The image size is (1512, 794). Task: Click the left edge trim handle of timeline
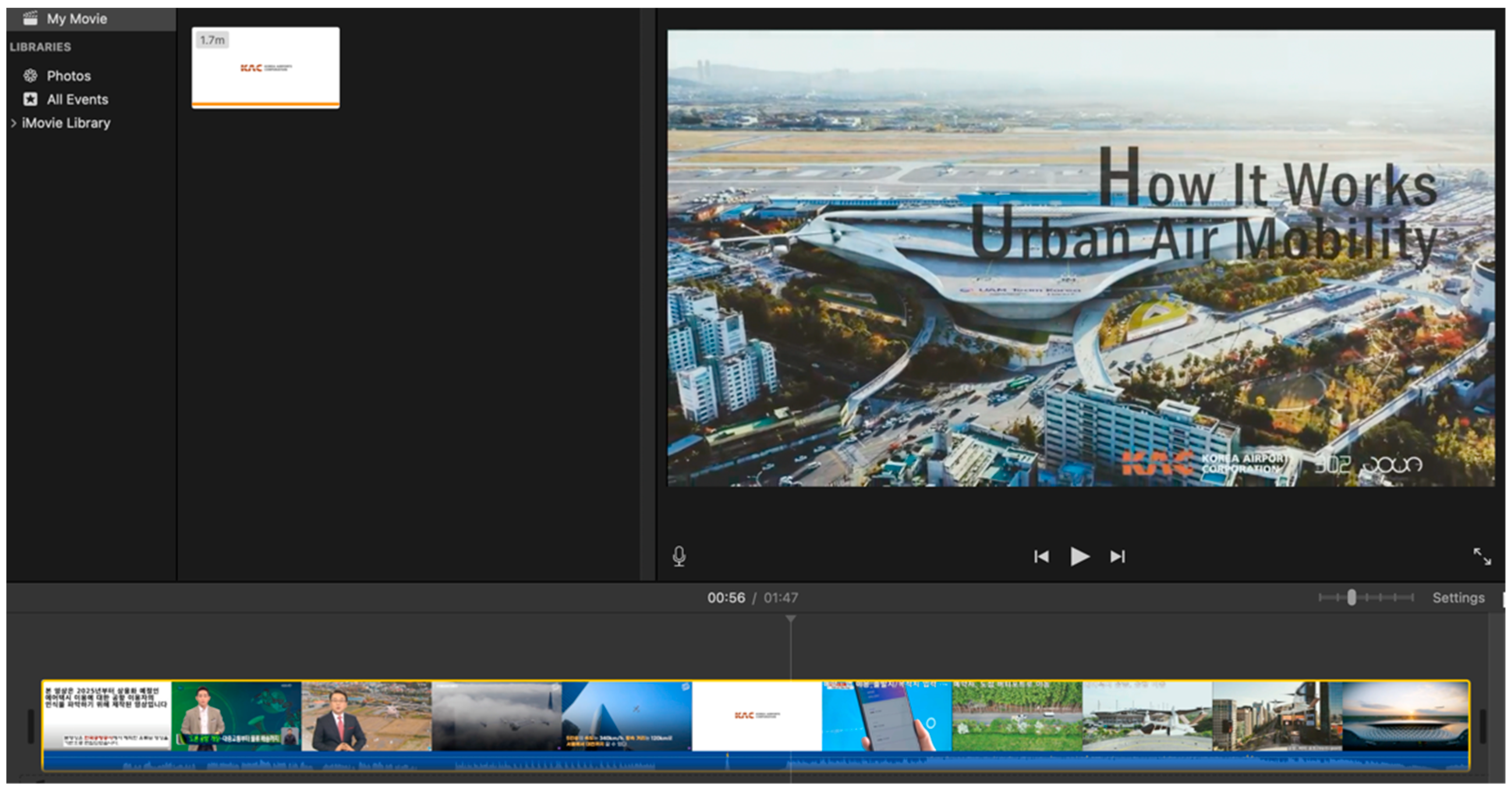tap(31, 726)
